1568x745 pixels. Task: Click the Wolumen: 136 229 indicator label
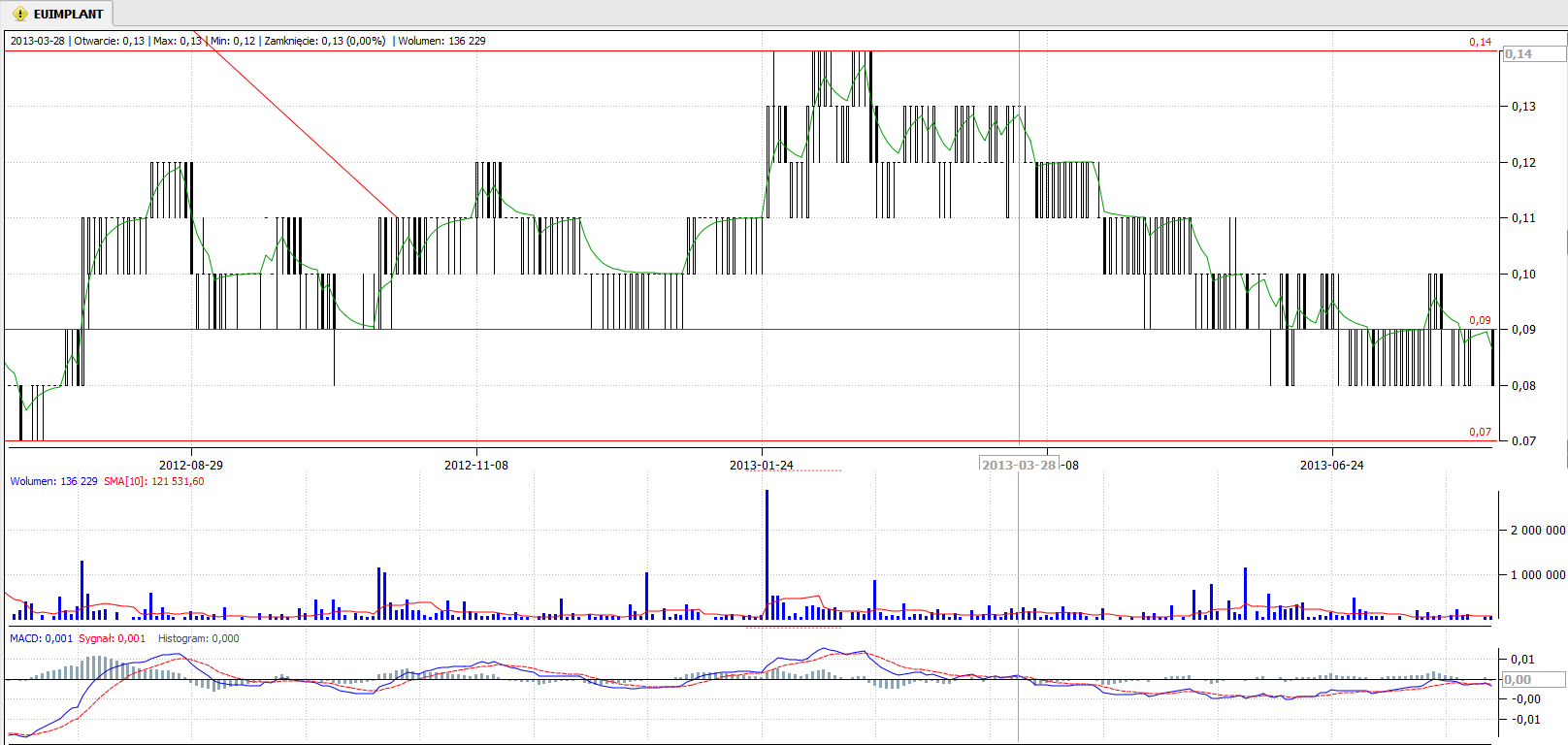point(53,481)
